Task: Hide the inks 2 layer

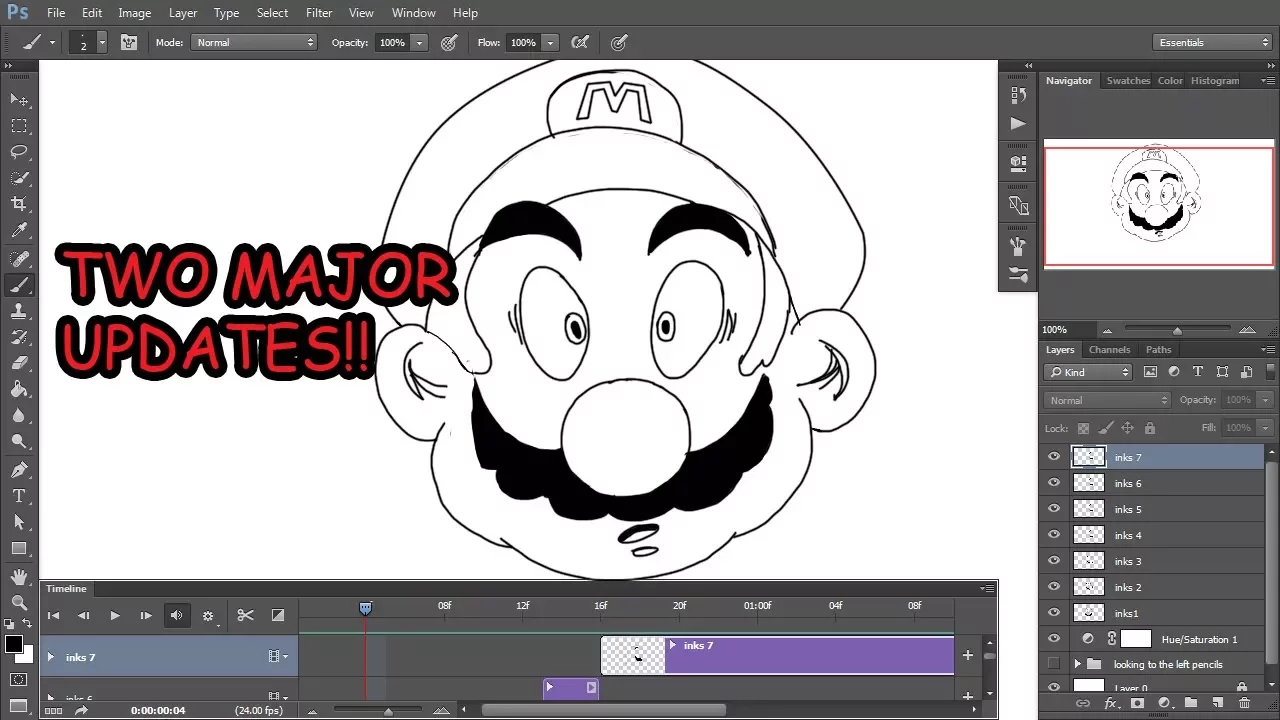Action: coord(1053,587)
